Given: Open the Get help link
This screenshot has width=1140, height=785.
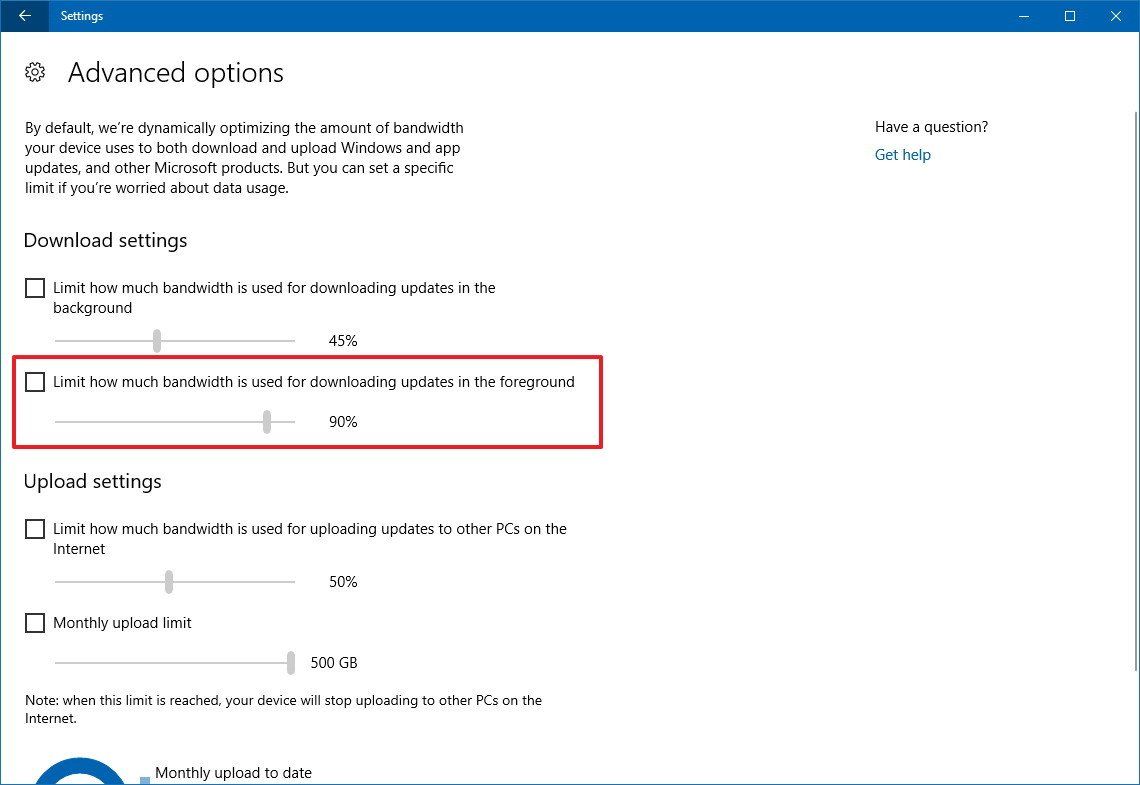Looking at the screenshot, I should (x=902, y=155).
